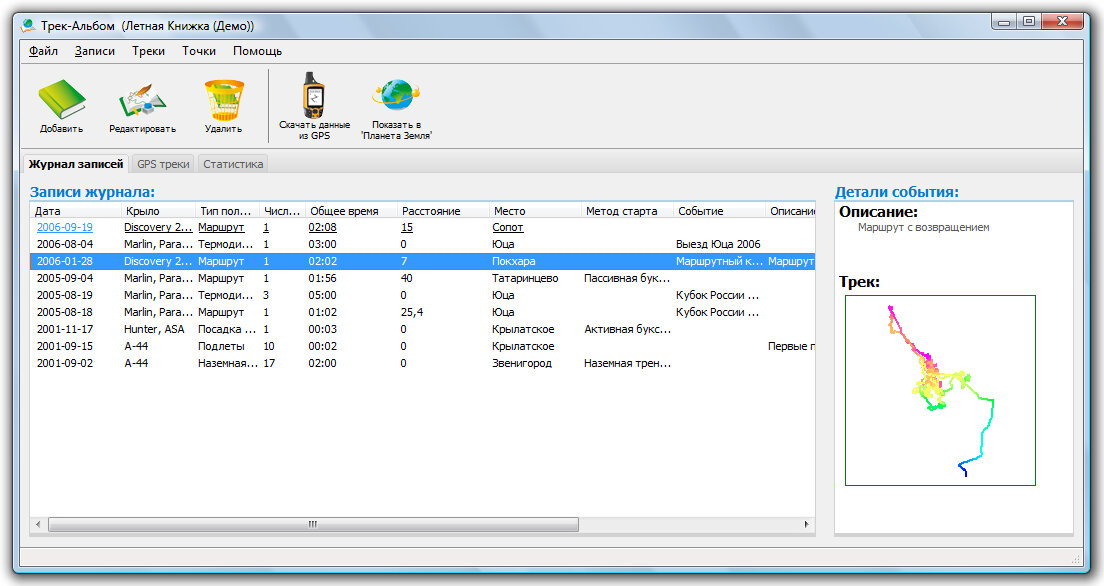The width and height of the screenshot is (1104, 586).
Task: Switch to the GPS треки tab
Action: [163, 164]
